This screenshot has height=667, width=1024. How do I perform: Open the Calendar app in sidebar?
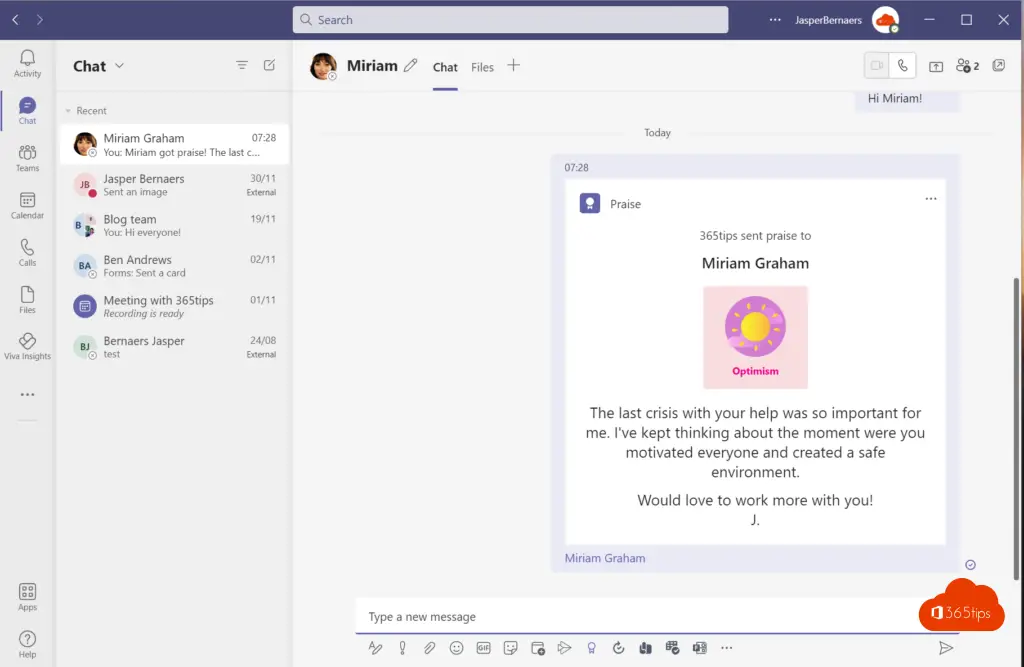tap(27, 205)
